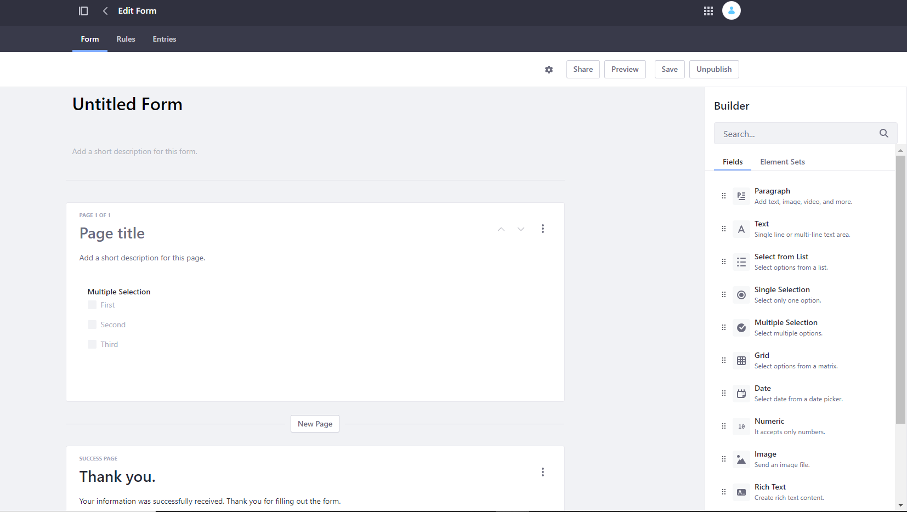Edit the Page title field

point(112,233)
